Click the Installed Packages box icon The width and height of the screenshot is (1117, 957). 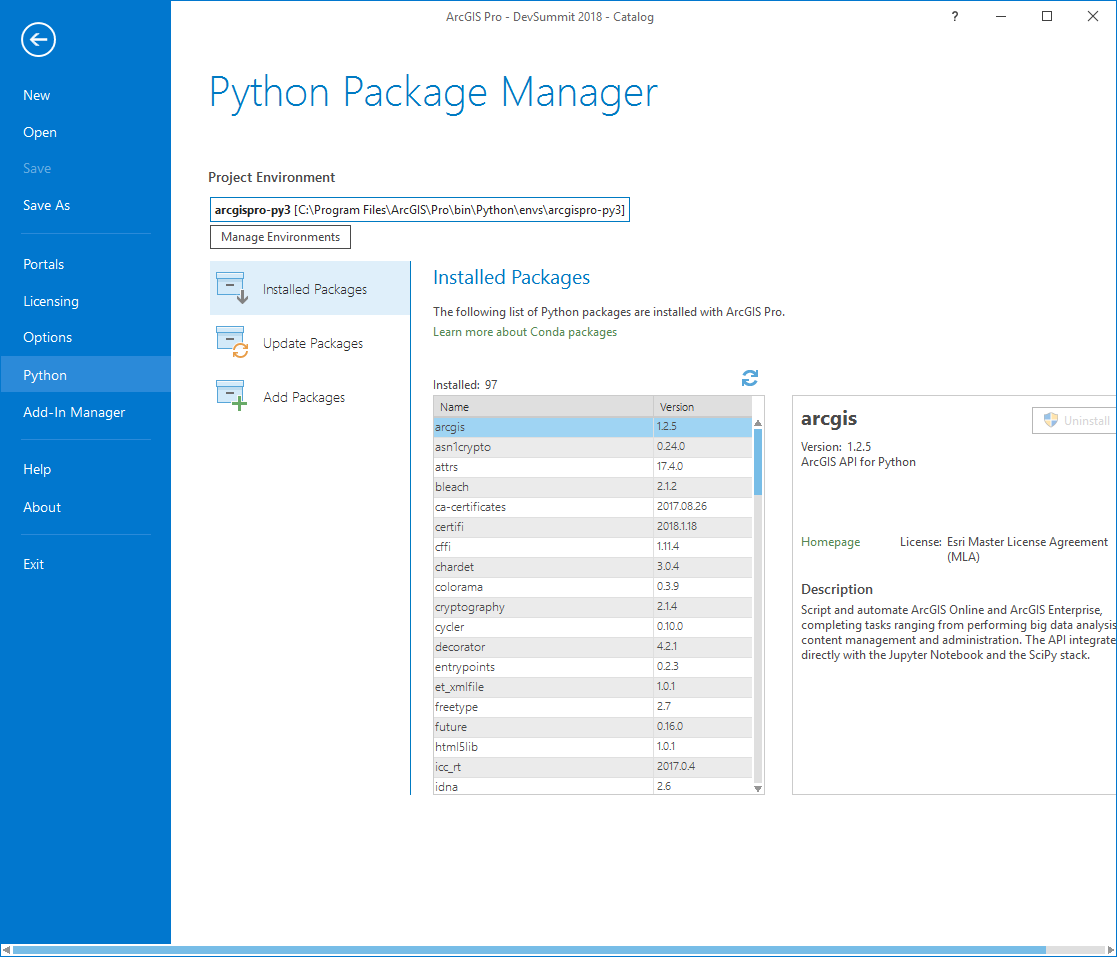coord(232,288)
